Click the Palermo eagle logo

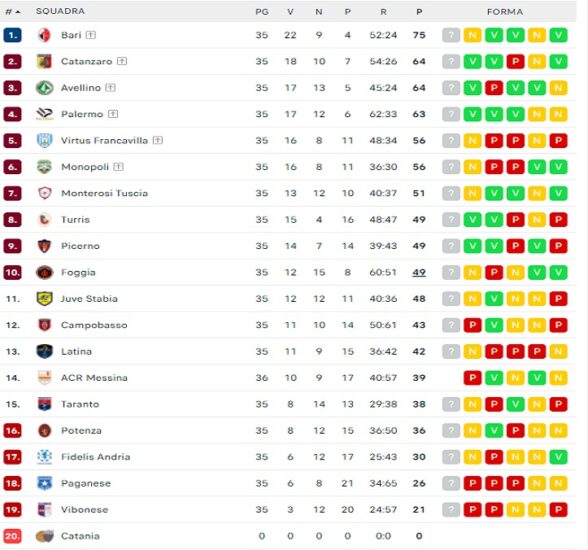coord(44,114)
